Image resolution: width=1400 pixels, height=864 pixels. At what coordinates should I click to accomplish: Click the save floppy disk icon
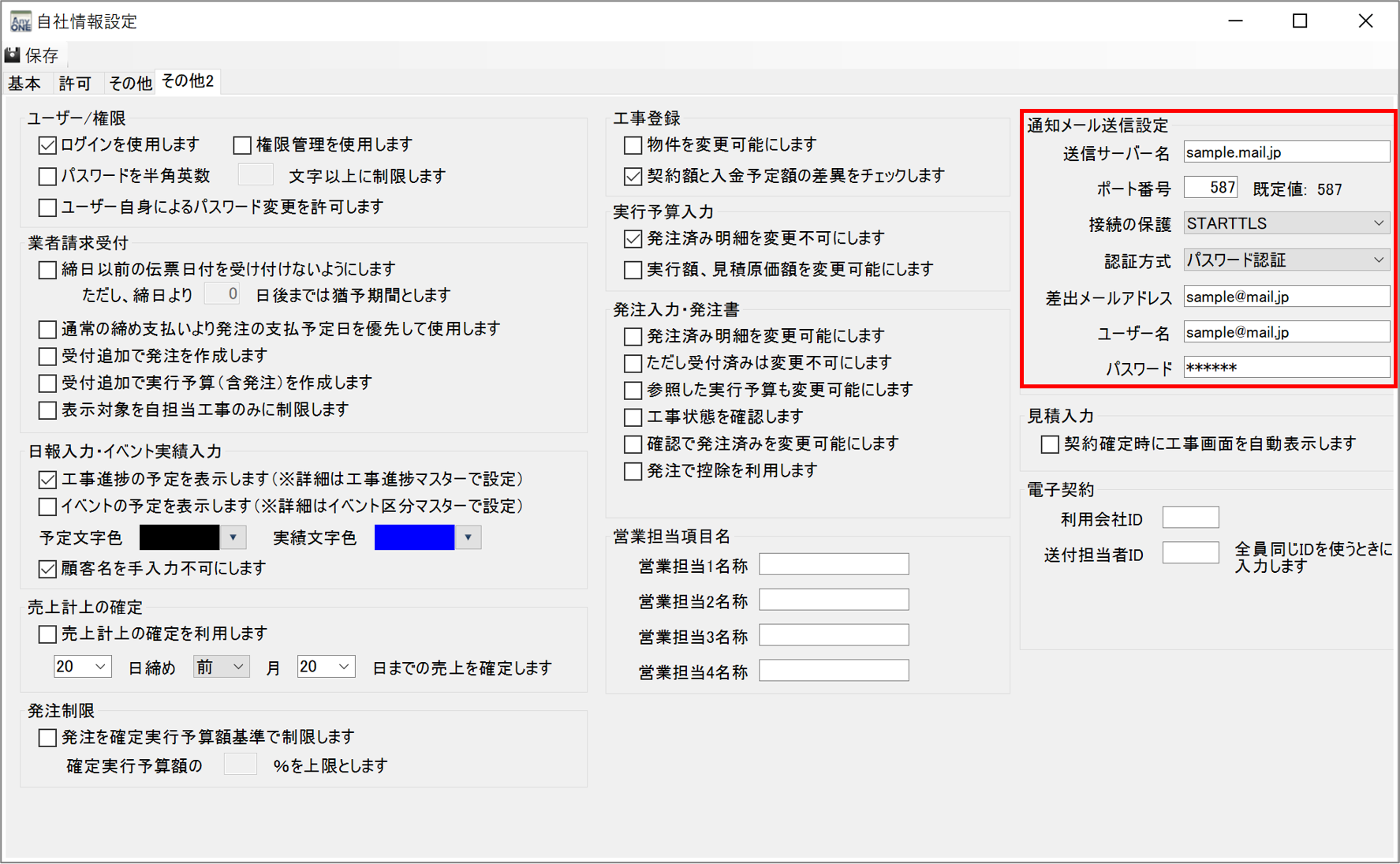coord(13,55)
